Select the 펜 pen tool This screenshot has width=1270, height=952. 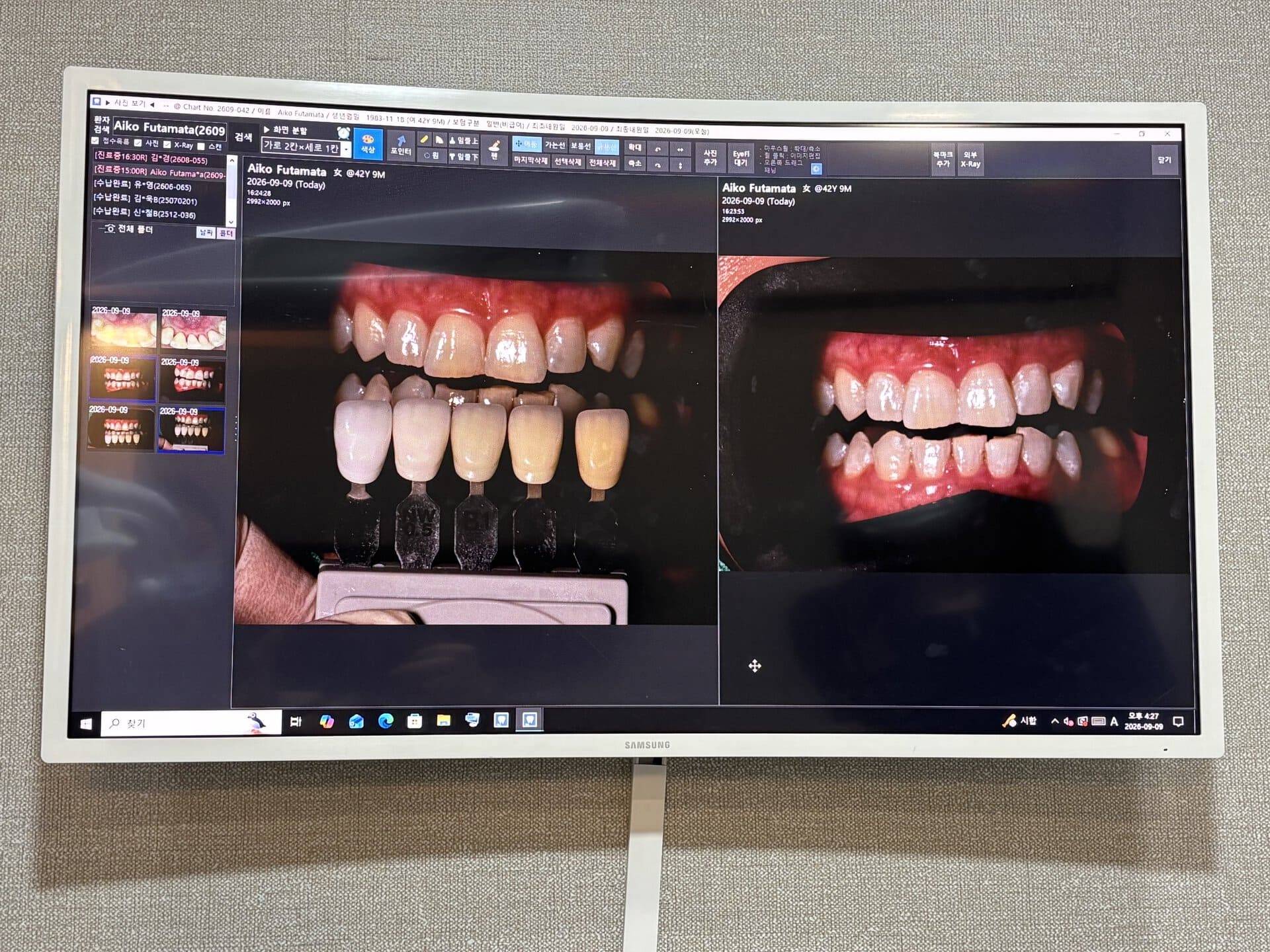coord(494,149)
